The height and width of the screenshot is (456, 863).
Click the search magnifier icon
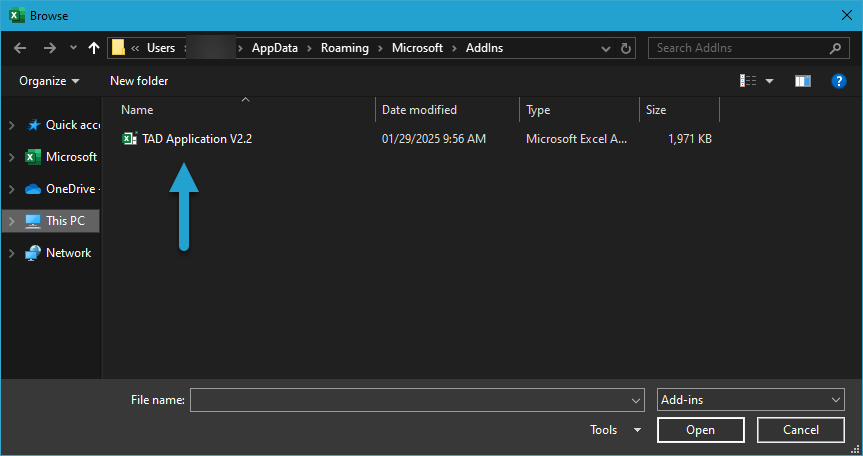(835, 48)
